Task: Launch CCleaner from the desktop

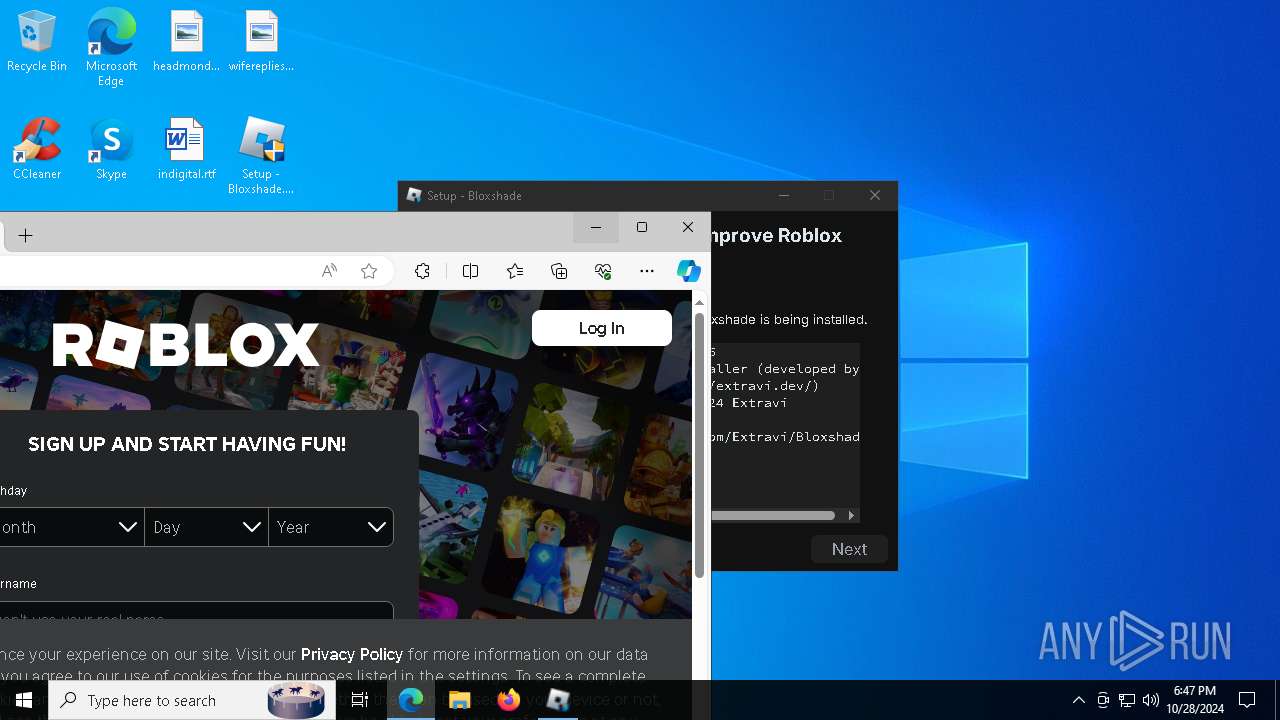Action: pyautogui.click(x=37, y=149)
